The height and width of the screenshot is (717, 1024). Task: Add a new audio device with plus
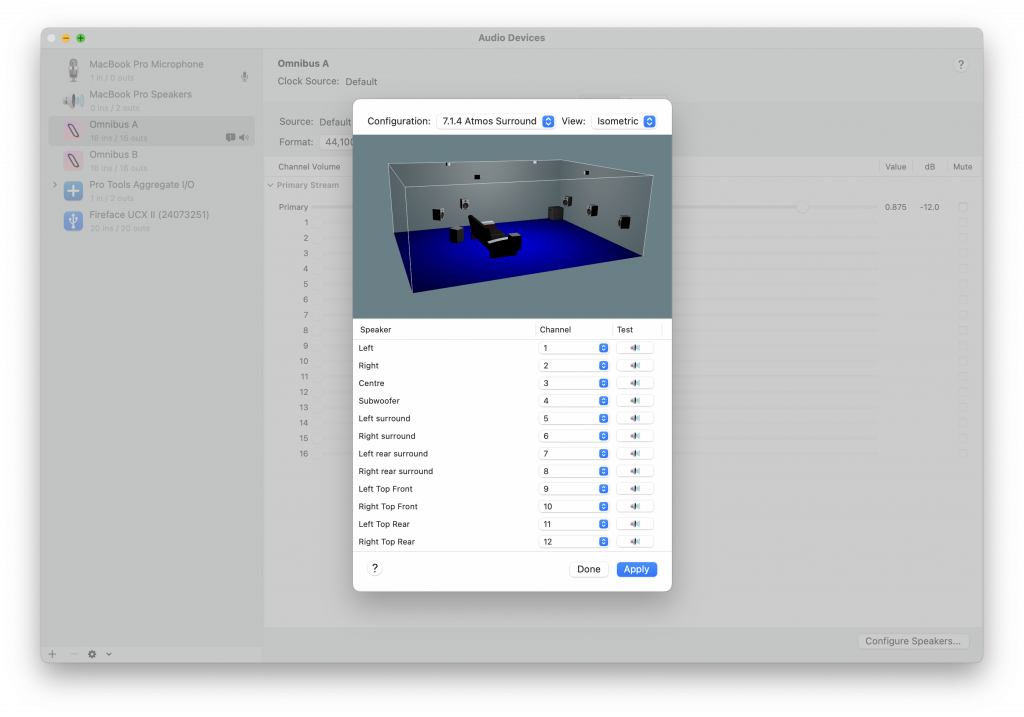click(52, 654)
